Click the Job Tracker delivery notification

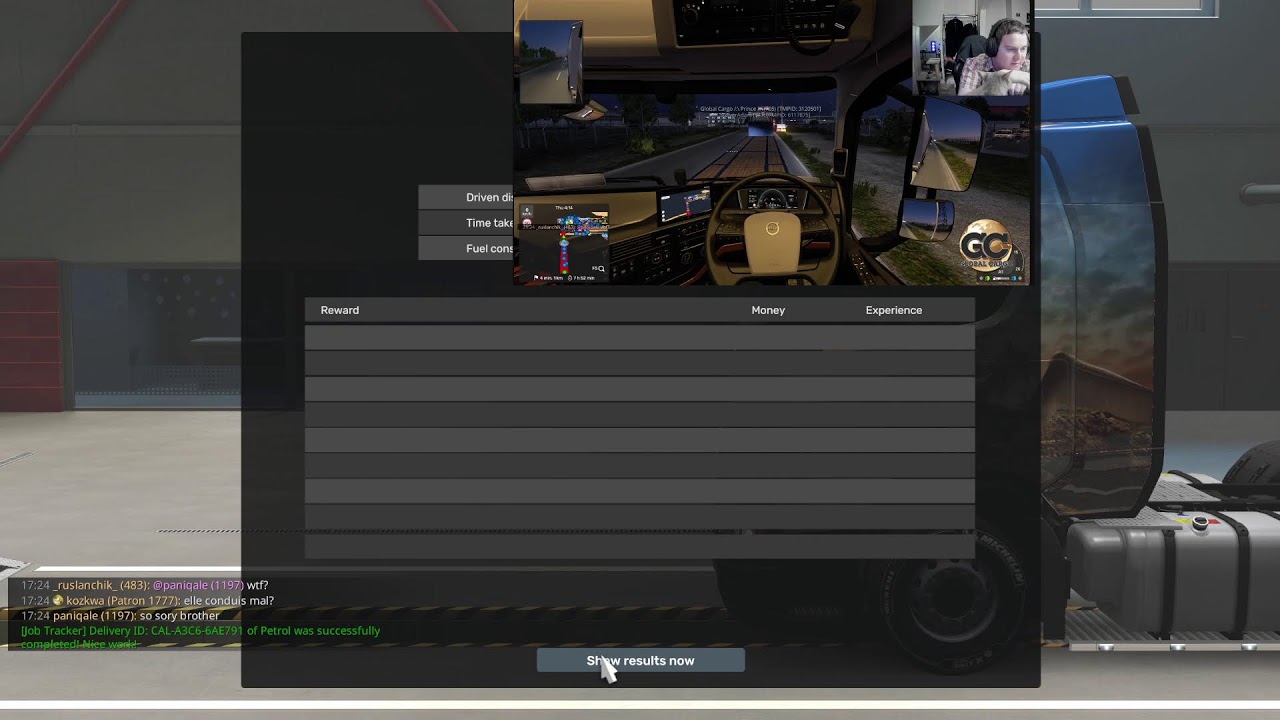200,637
